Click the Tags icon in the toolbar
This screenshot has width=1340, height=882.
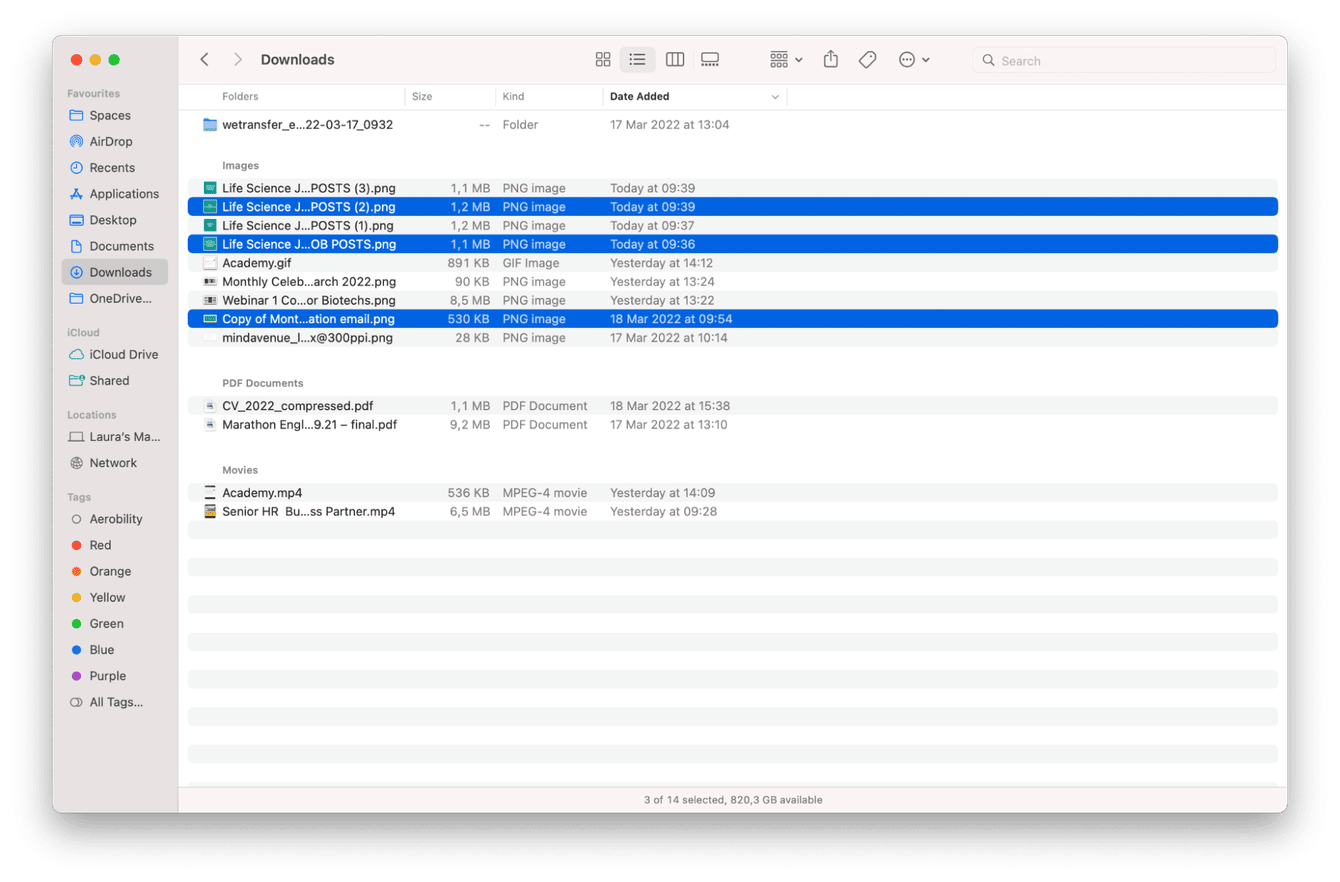(x=866, y=59)
